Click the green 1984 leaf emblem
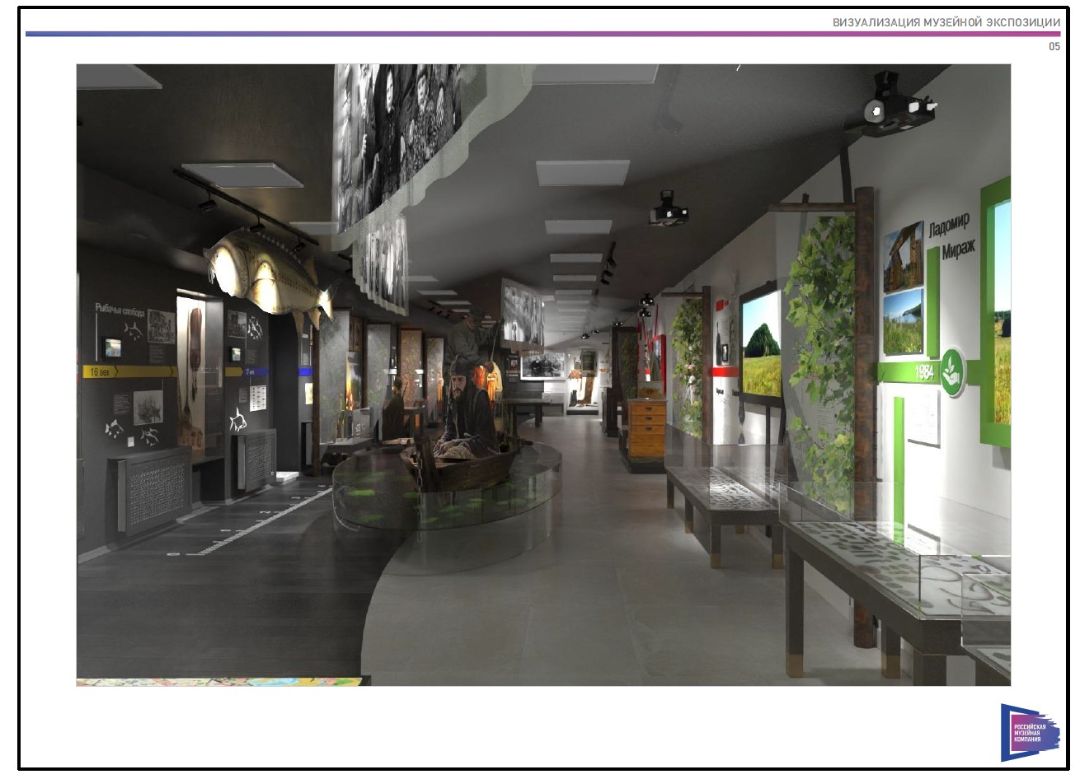The height and width of the screenshot is (779, 1080). (953, 372)
